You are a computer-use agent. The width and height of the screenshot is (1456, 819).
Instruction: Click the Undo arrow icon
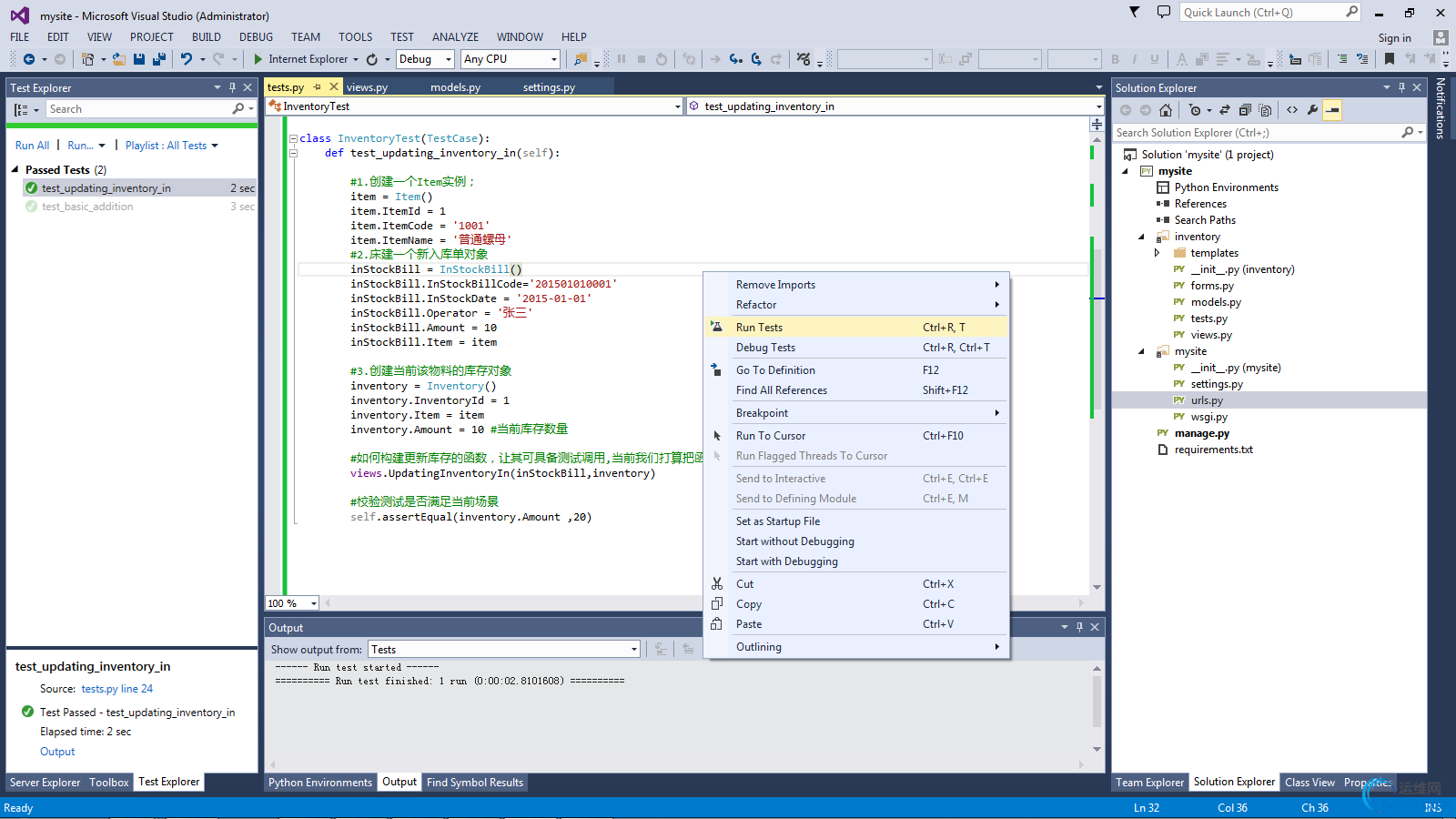(187, 59)
